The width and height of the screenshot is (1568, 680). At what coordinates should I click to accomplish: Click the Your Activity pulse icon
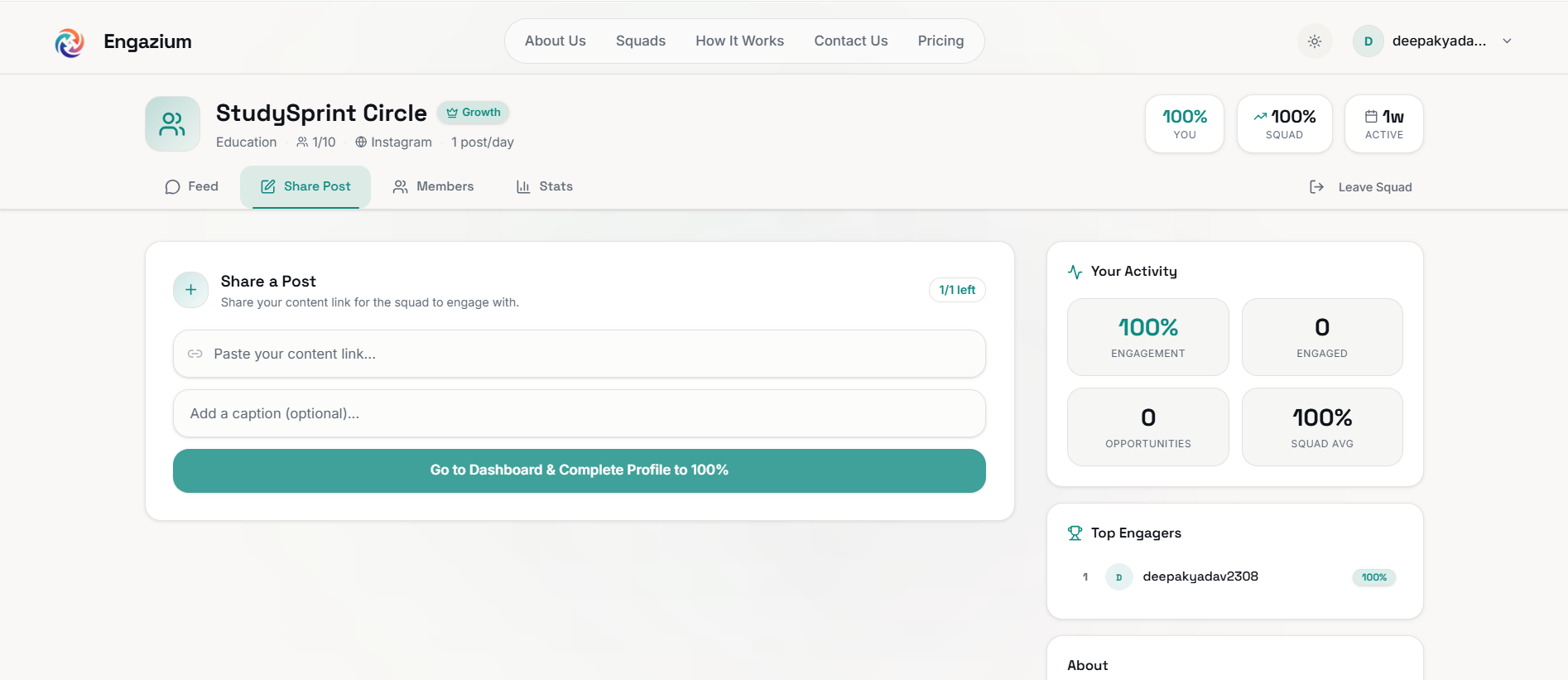(x=1075, y=272)
